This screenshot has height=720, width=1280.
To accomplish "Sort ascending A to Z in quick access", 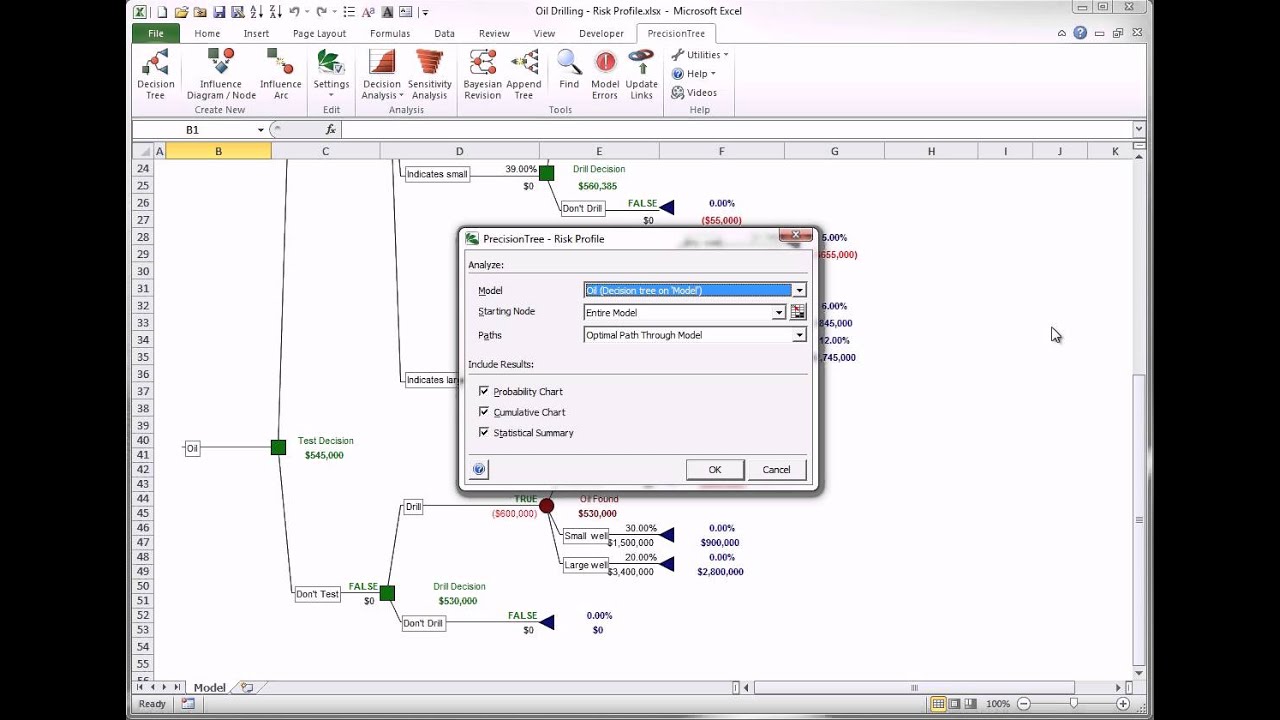I will point(257,12).
